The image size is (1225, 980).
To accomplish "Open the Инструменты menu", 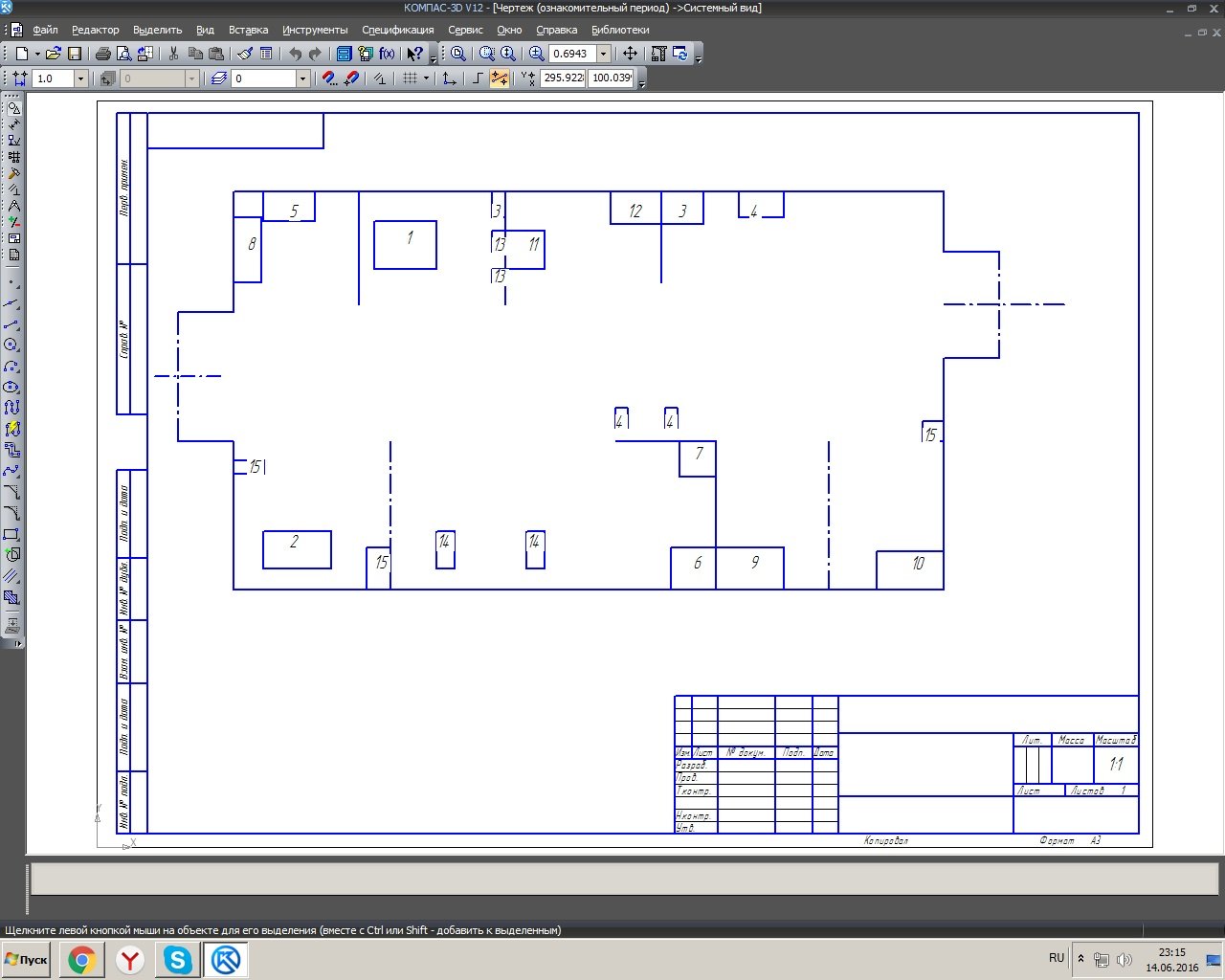I will tap(315, 30).
